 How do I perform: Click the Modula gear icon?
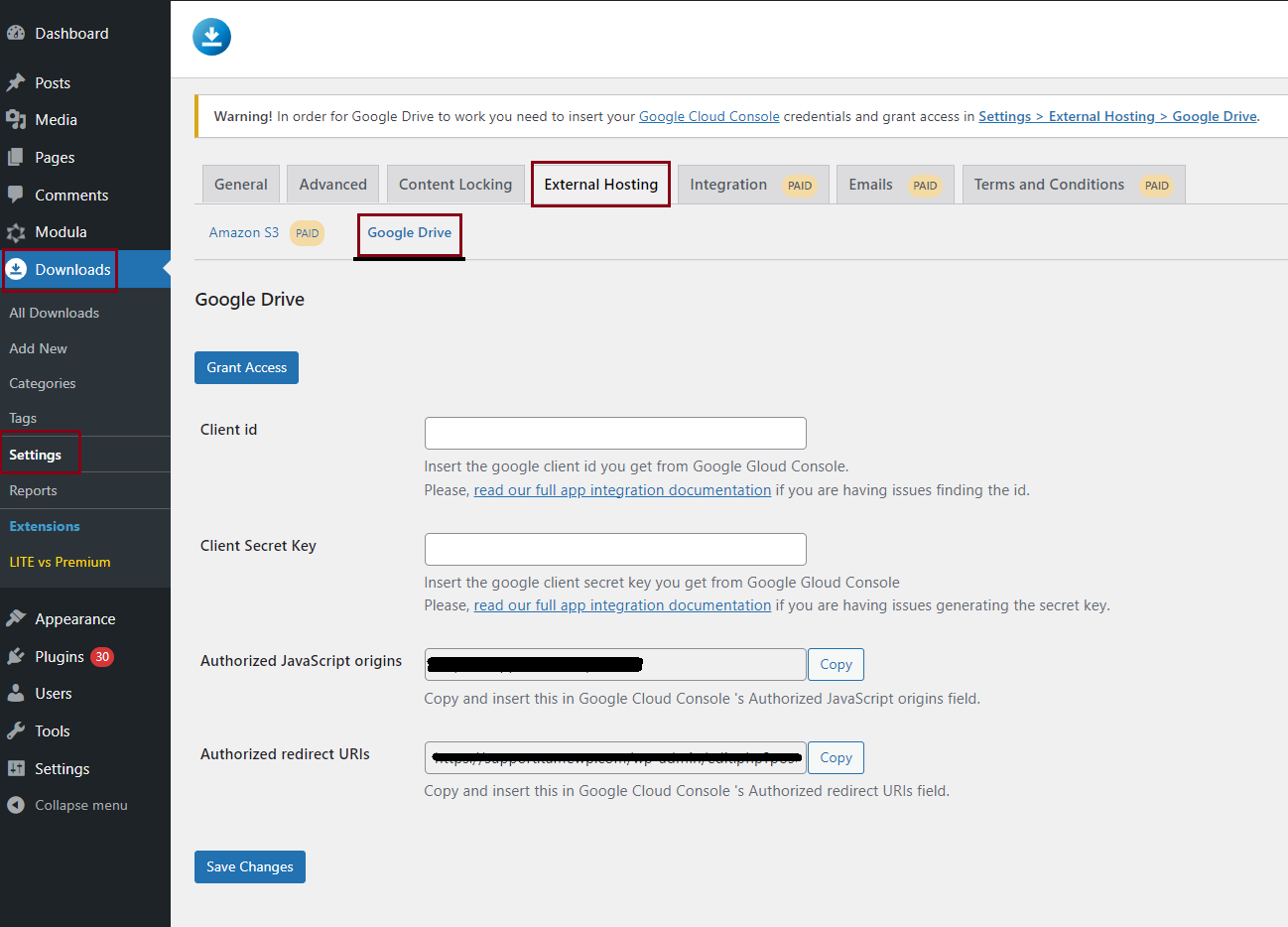(16, 232)
